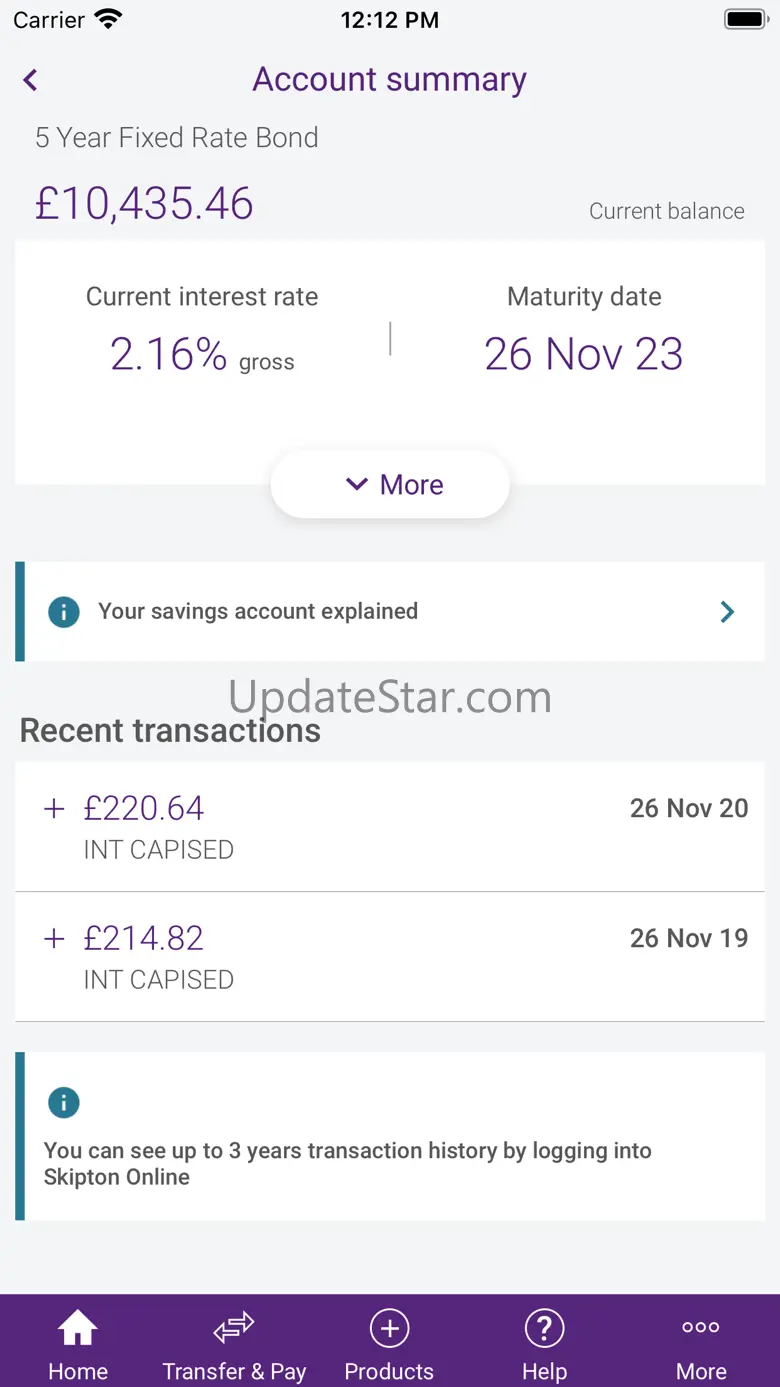Open the £214.82 transaction from 26 Nov 19
The height and width of the screenshot is (1387, 780).
pos(390,957)
